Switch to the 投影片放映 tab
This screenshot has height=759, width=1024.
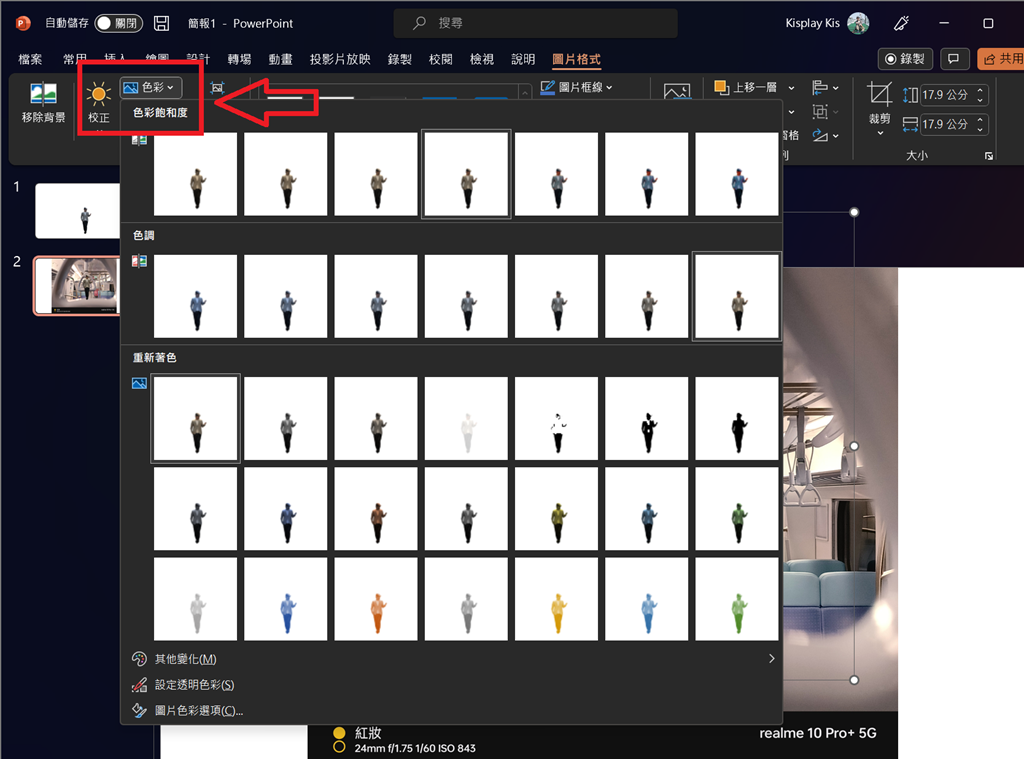click(340, 59)
